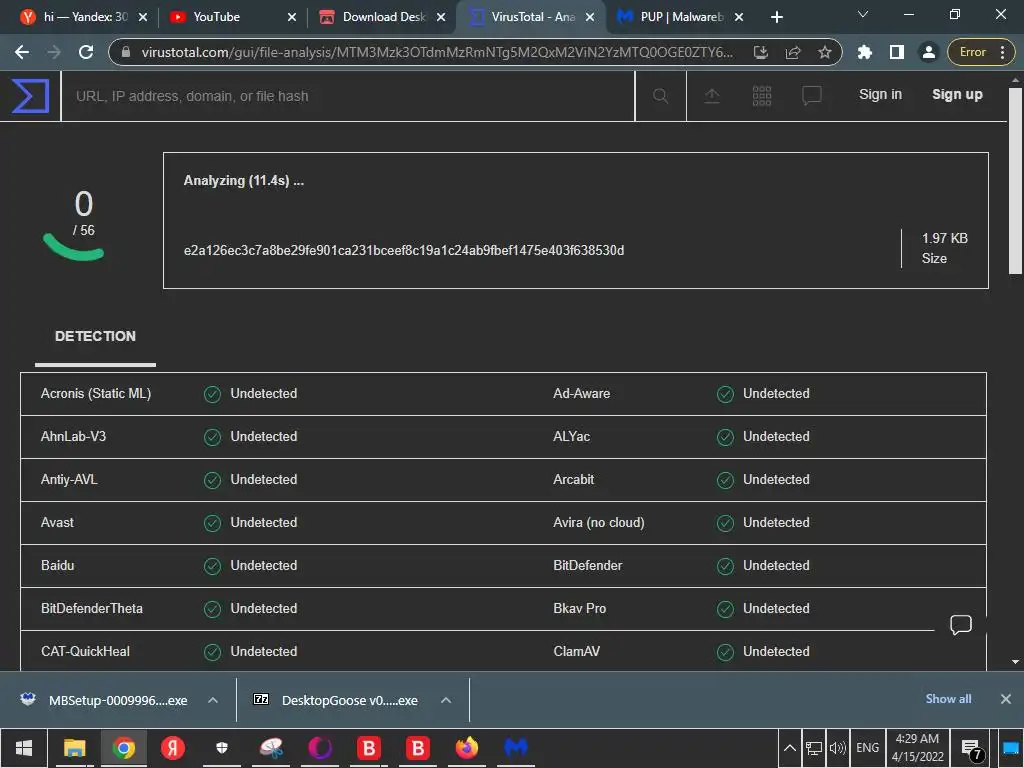Click the site lock icon
Viewport: 1024px width, 768px height.
pos(126,52)
